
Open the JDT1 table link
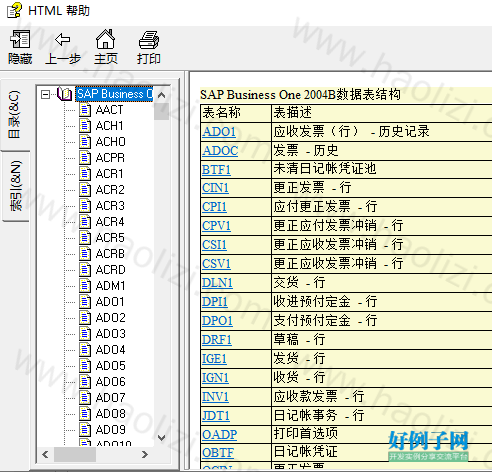[x=216, y=416]
